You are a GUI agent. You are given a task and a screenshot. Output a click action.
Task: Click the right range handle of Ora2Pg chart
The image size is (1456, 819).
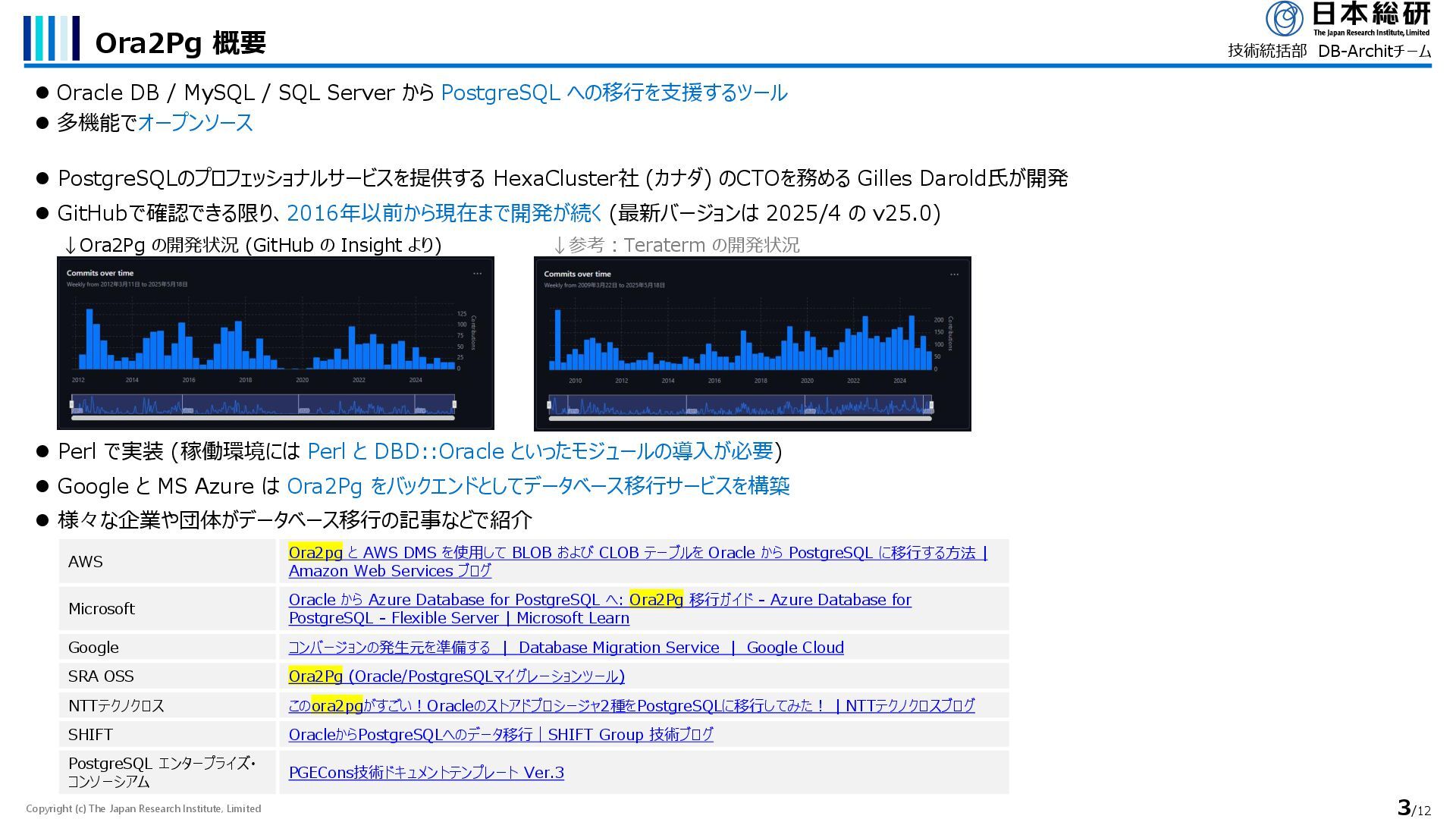coord(453,404)
